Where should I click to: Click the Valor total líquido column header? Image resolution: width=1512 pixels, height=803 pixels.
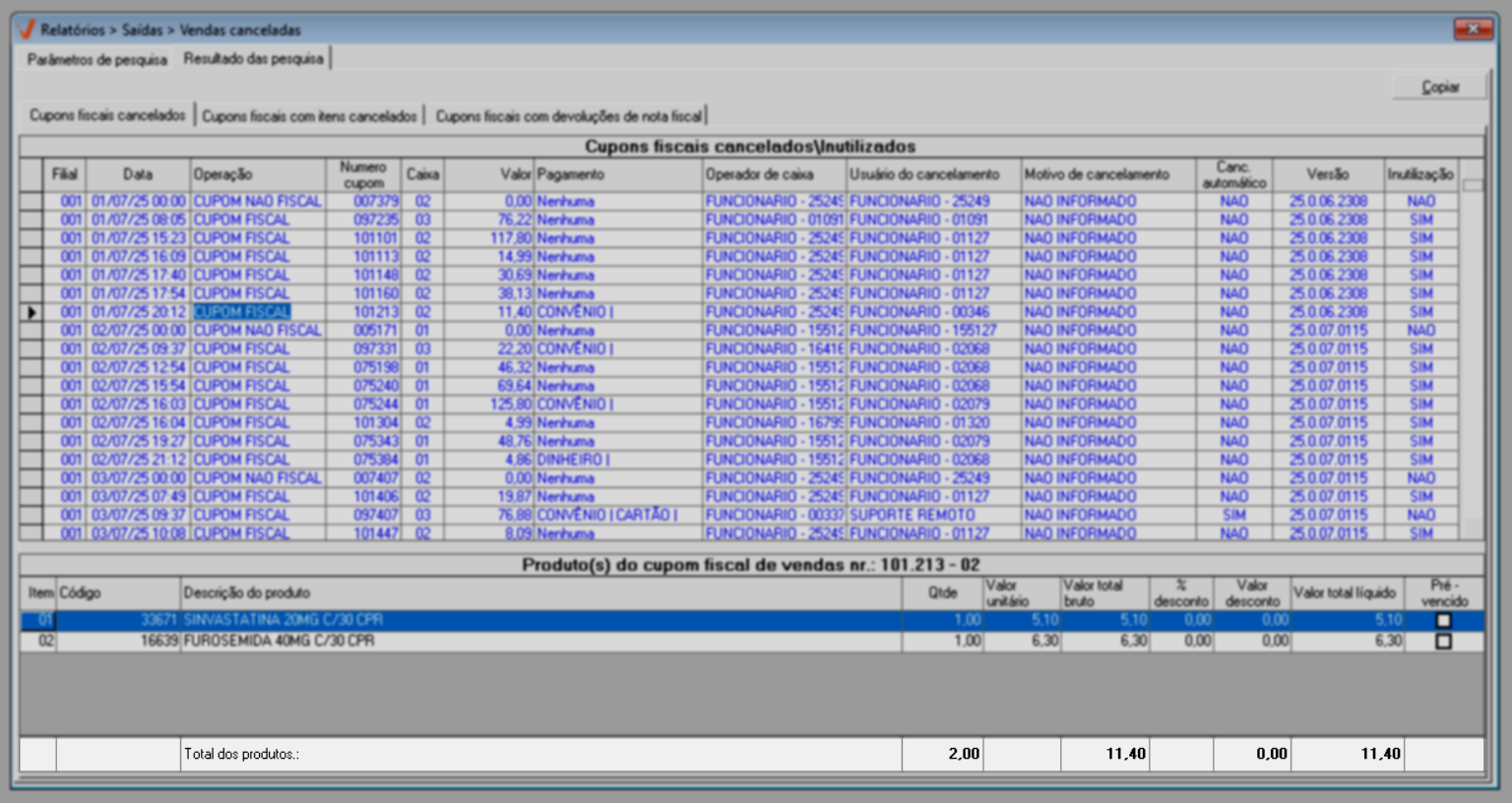1345,592
